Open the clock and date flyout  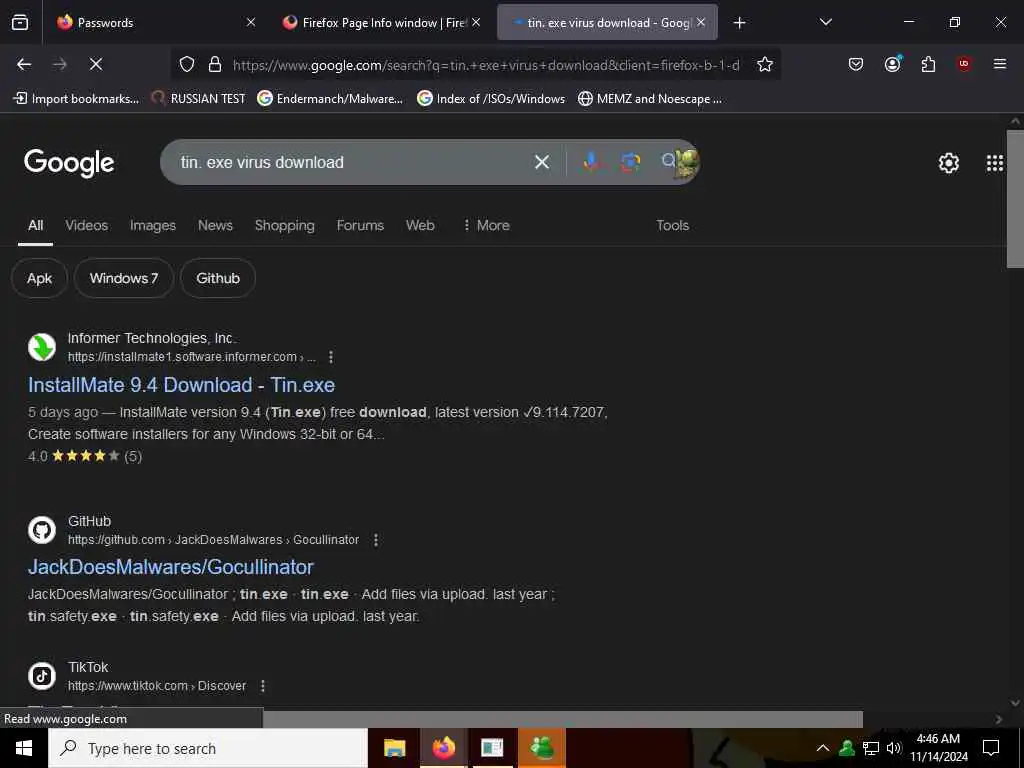[938, 748]
